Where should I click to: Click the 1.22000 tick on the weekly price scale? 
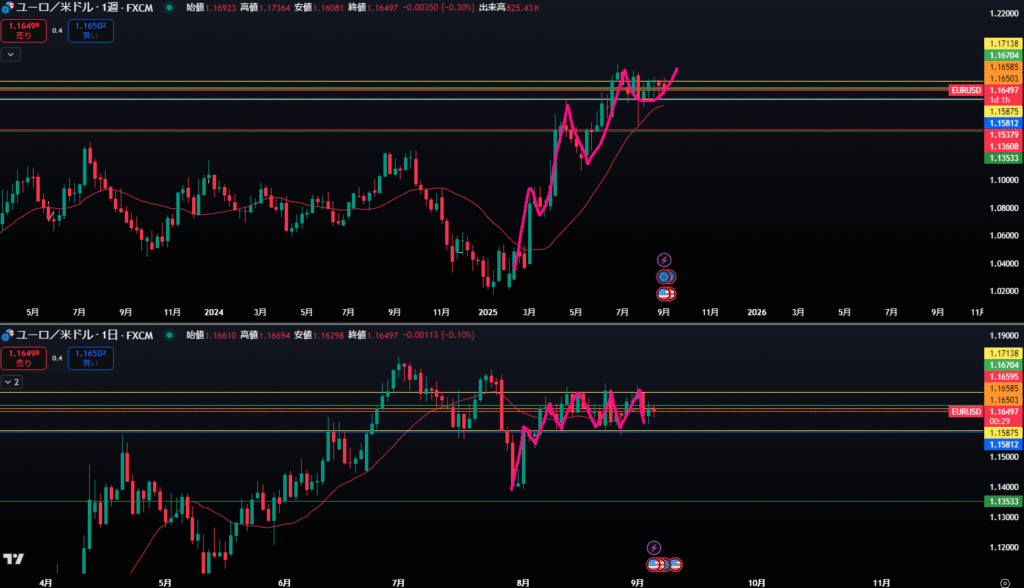click(x=1004, y=14)
